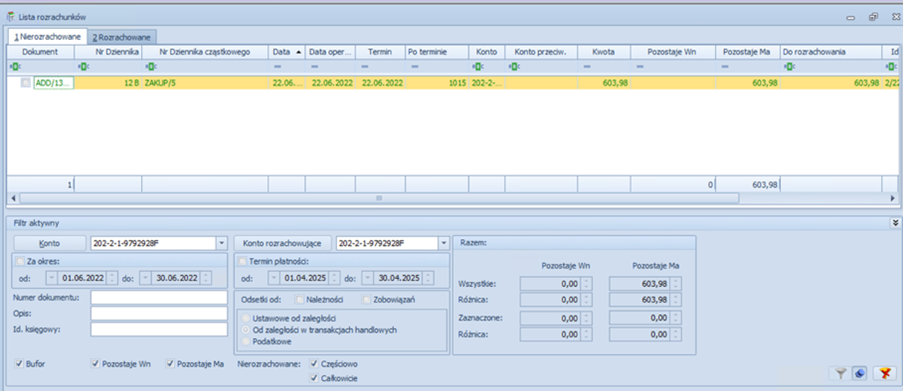Image resolution: width=903 pixels, height=391 pixels.
Task: Click the filter operator under Pozostaje Wn column
Action: coord(639,67)
